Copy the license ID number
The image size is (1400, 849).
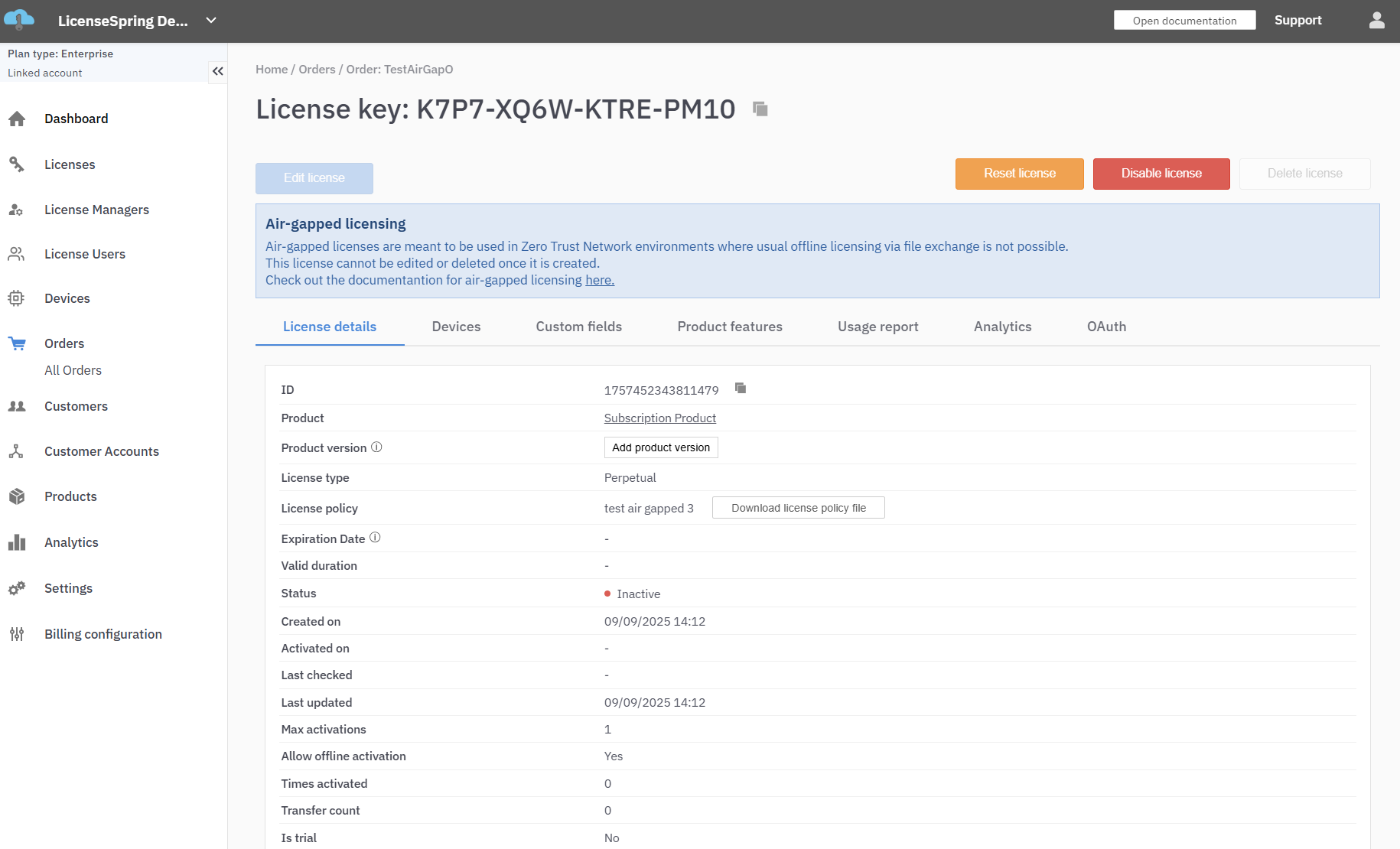[x=740, y=389]
